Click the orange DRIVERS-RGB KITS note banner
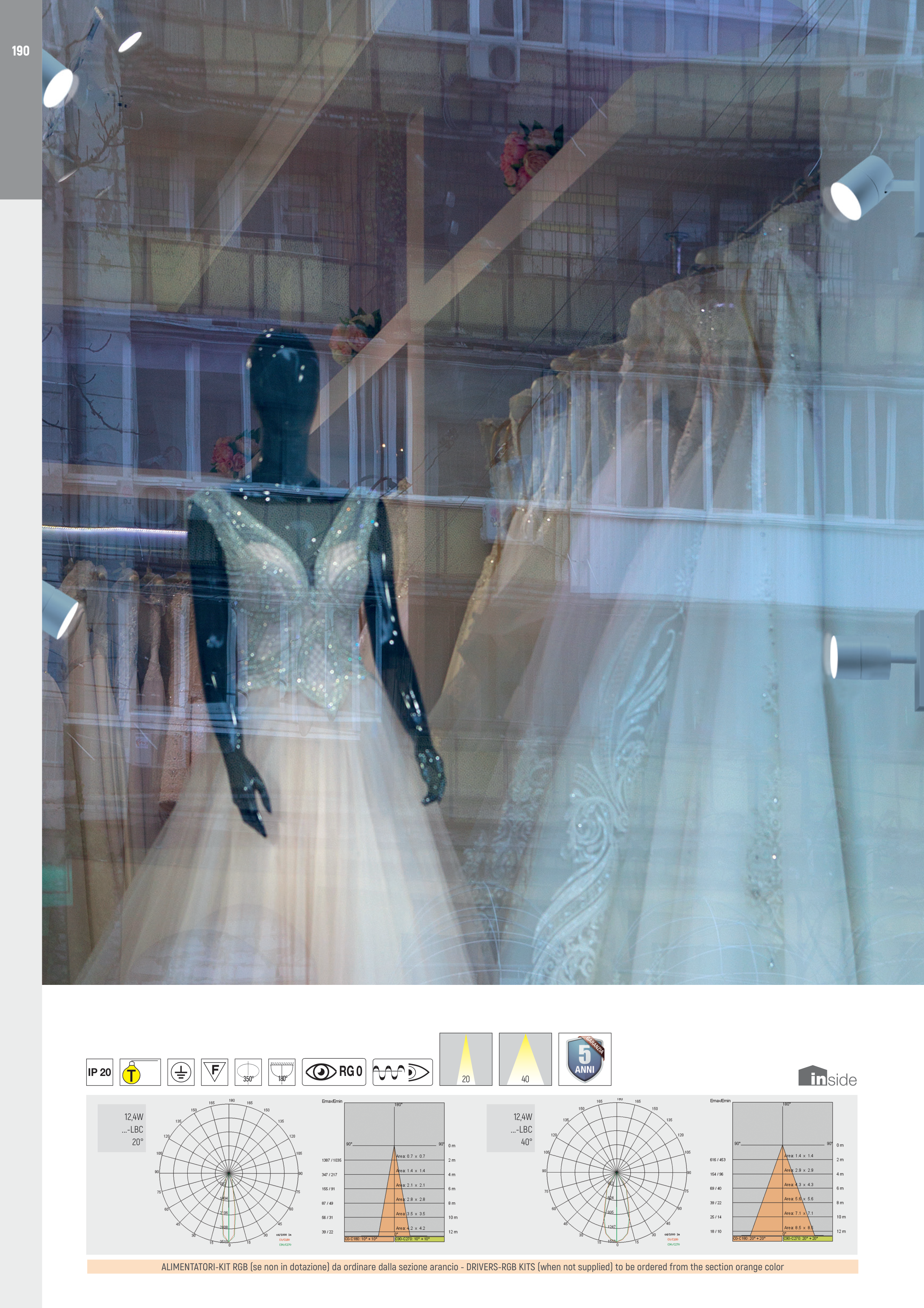The width and height of the screenshot is (924, 1308). (x=472, y=1267)
